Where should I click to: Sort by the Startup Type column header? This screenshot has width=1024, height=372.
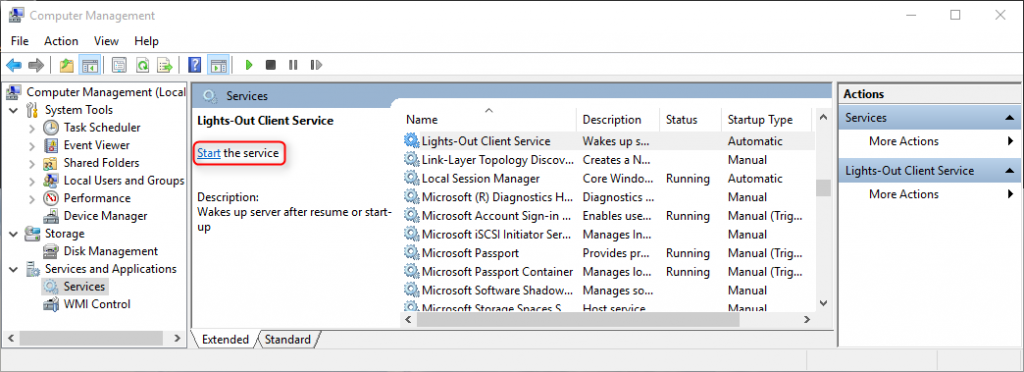point(765,119)
